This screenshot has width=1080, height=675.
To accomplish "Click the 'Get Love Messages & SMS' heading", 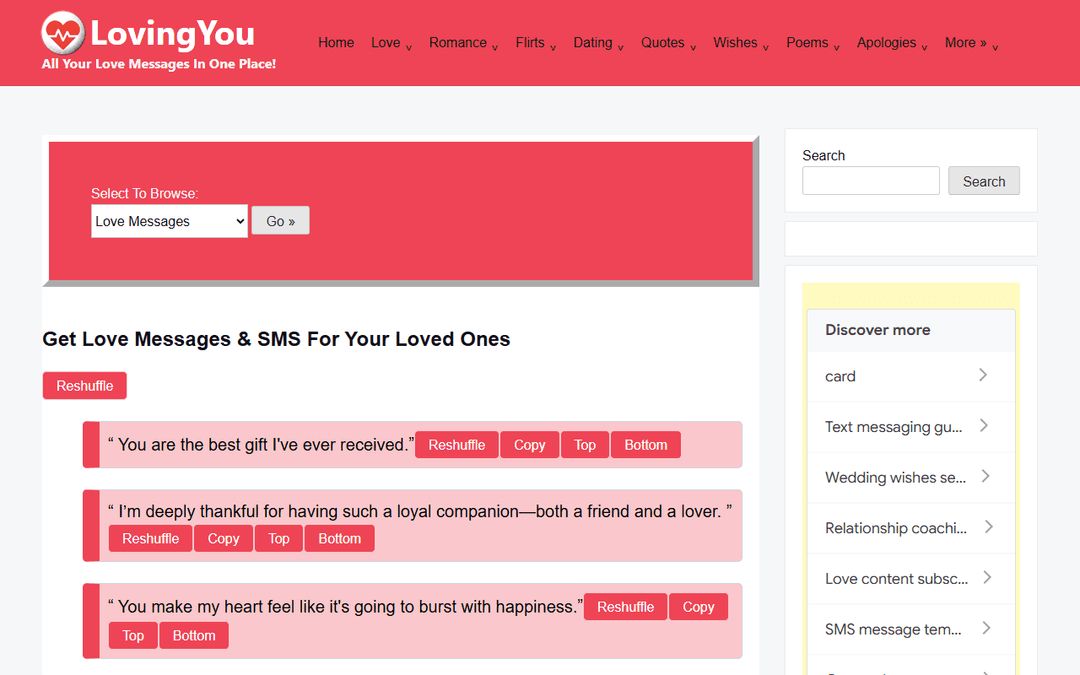I will coord(276,339).
